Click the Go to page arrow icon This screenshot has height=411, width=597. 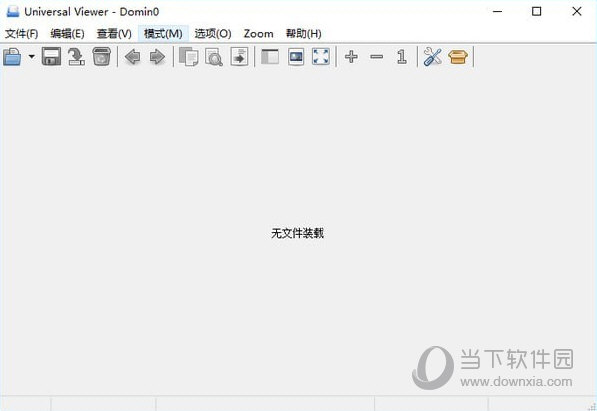[x=239, y=57]
